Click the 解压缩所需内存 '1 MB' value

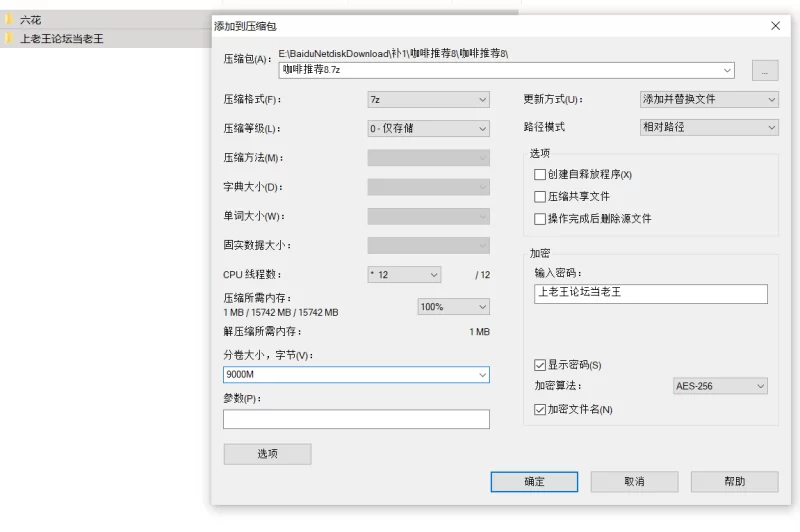479,332
